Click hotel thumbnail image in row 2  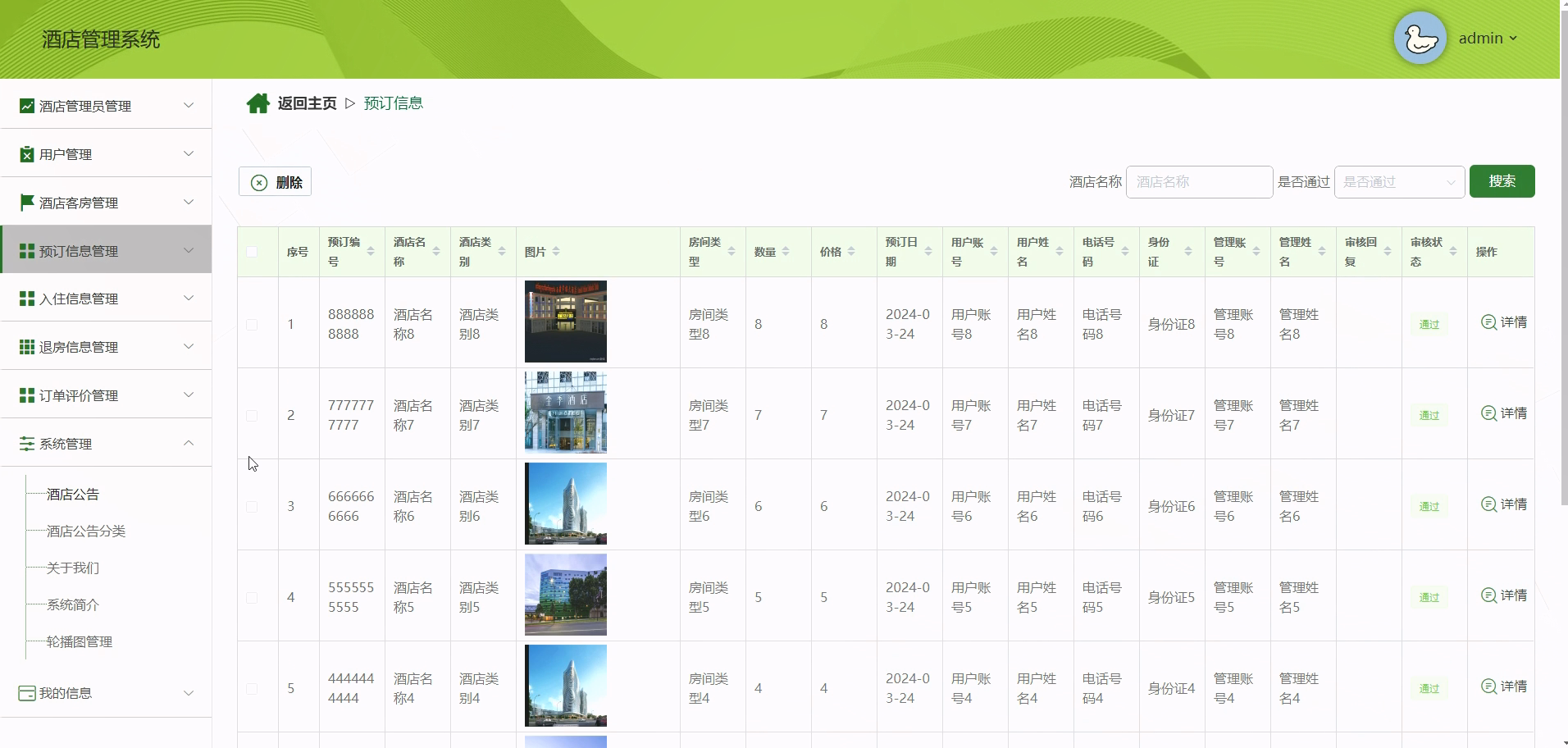point(566,413)
